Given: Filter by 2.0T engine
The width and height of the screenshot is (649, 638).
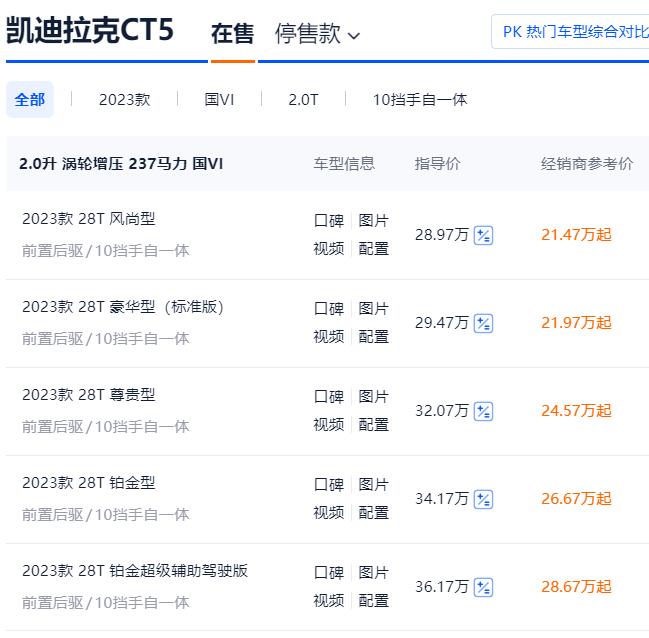Looking at the screenshot, I should click(303, 100).
